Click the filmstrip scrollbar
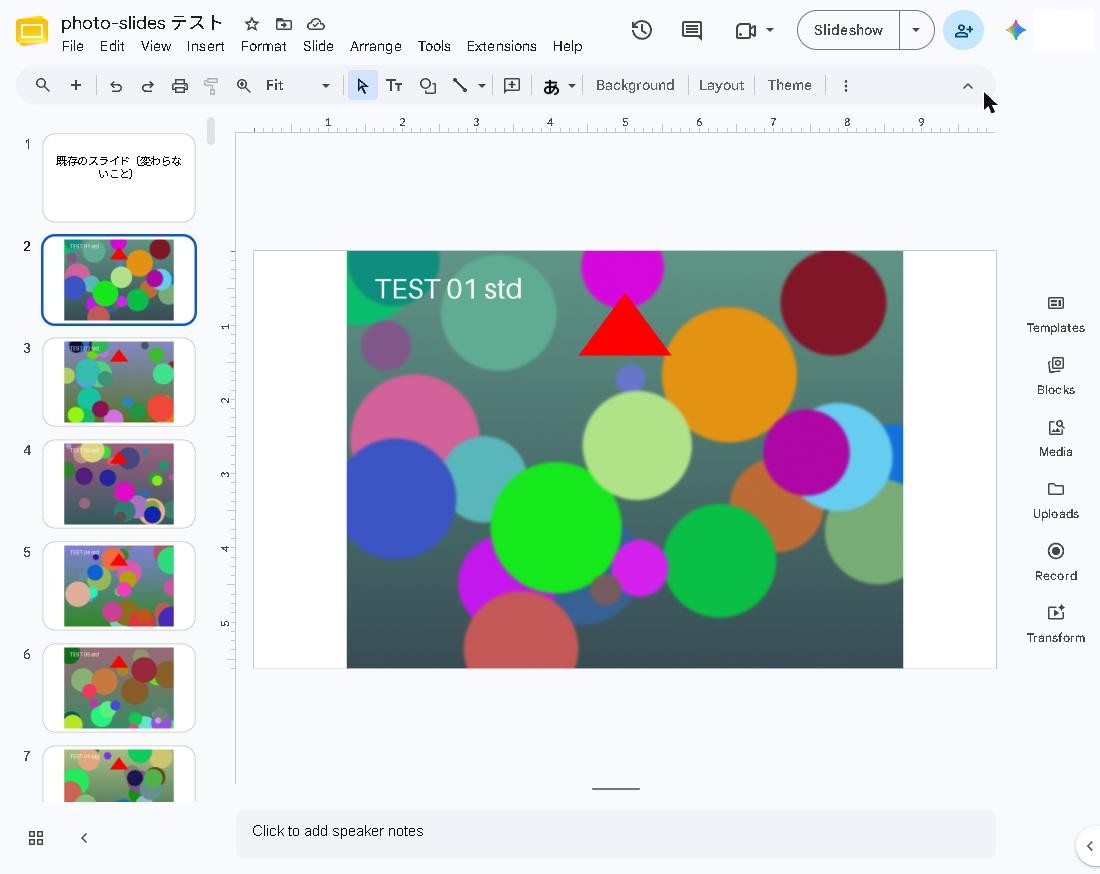Viewport: 1100px width, 874px height. [210, 131]
